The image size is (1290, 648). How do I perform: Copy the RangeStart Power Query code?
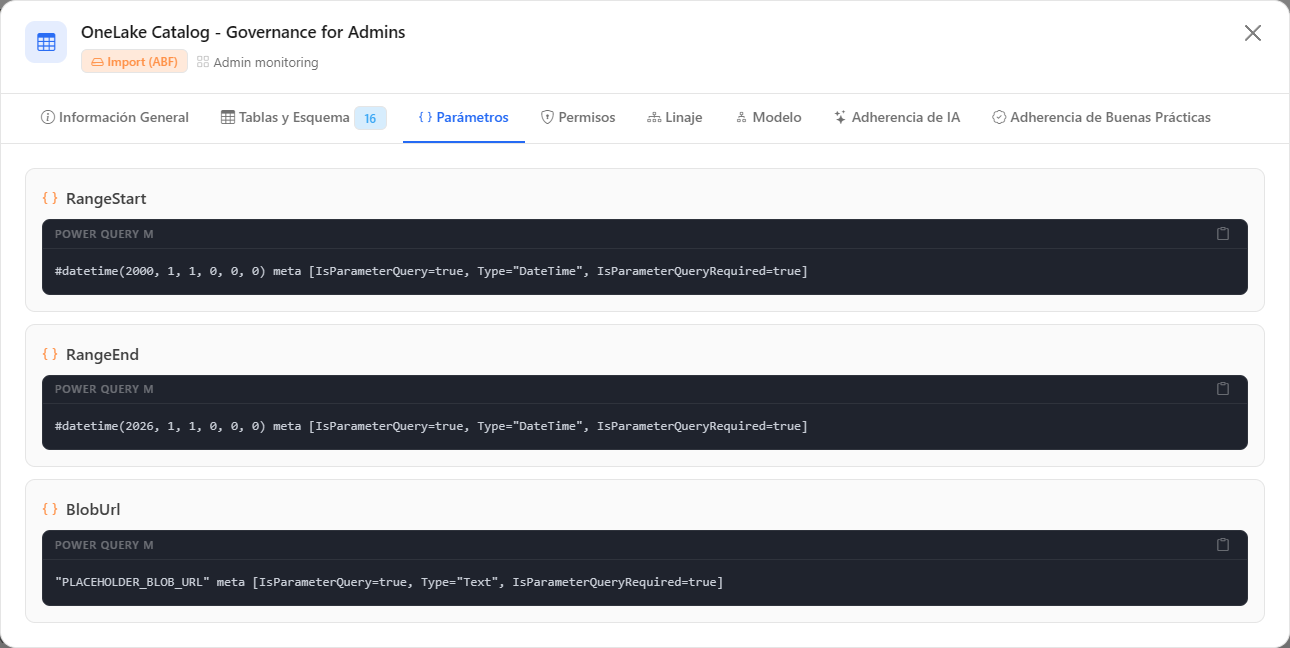pyautogui.click(x=1222, y=234)
